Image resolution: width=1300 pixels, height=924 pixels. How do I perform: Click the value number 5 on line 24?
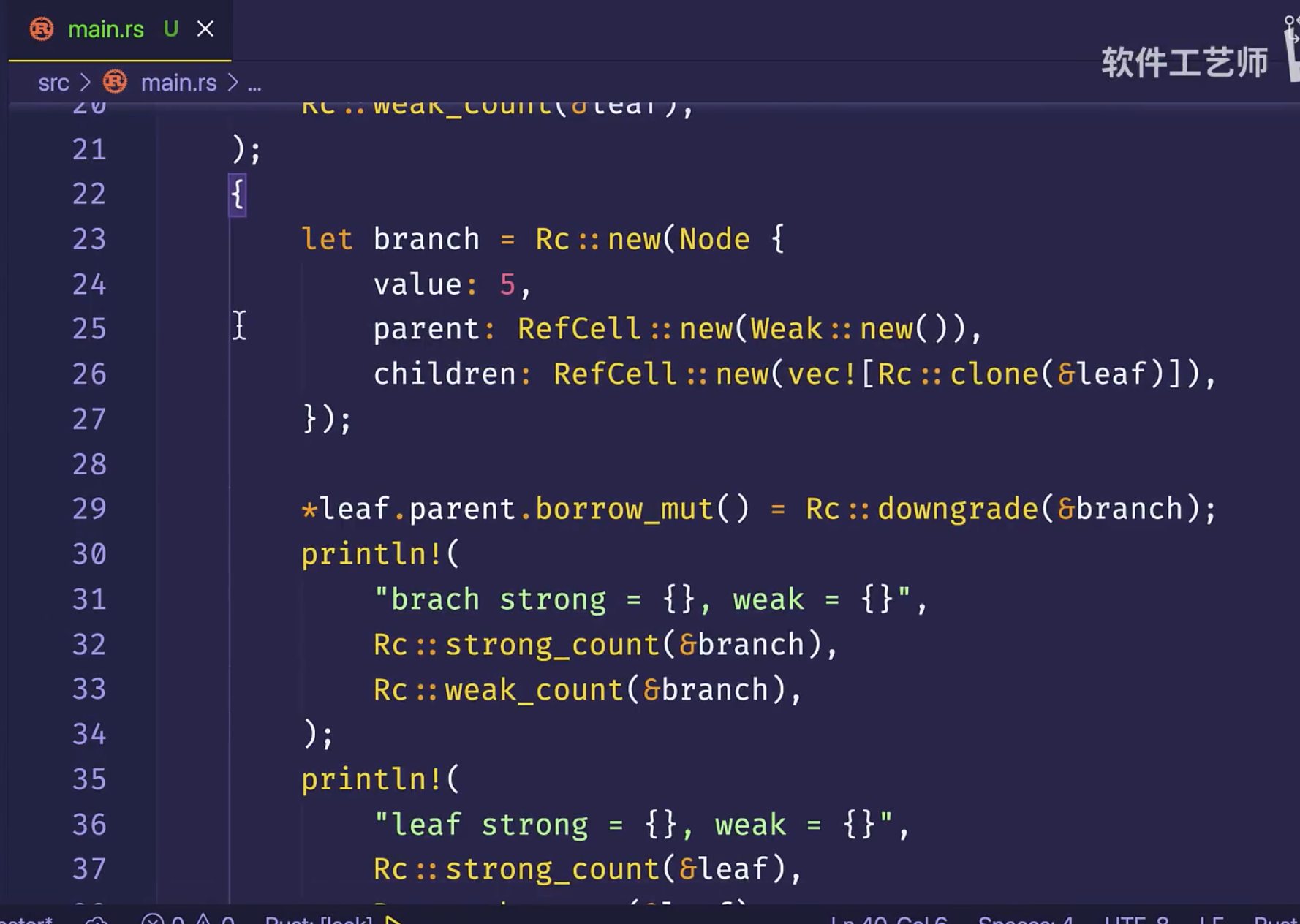[507, 284]
